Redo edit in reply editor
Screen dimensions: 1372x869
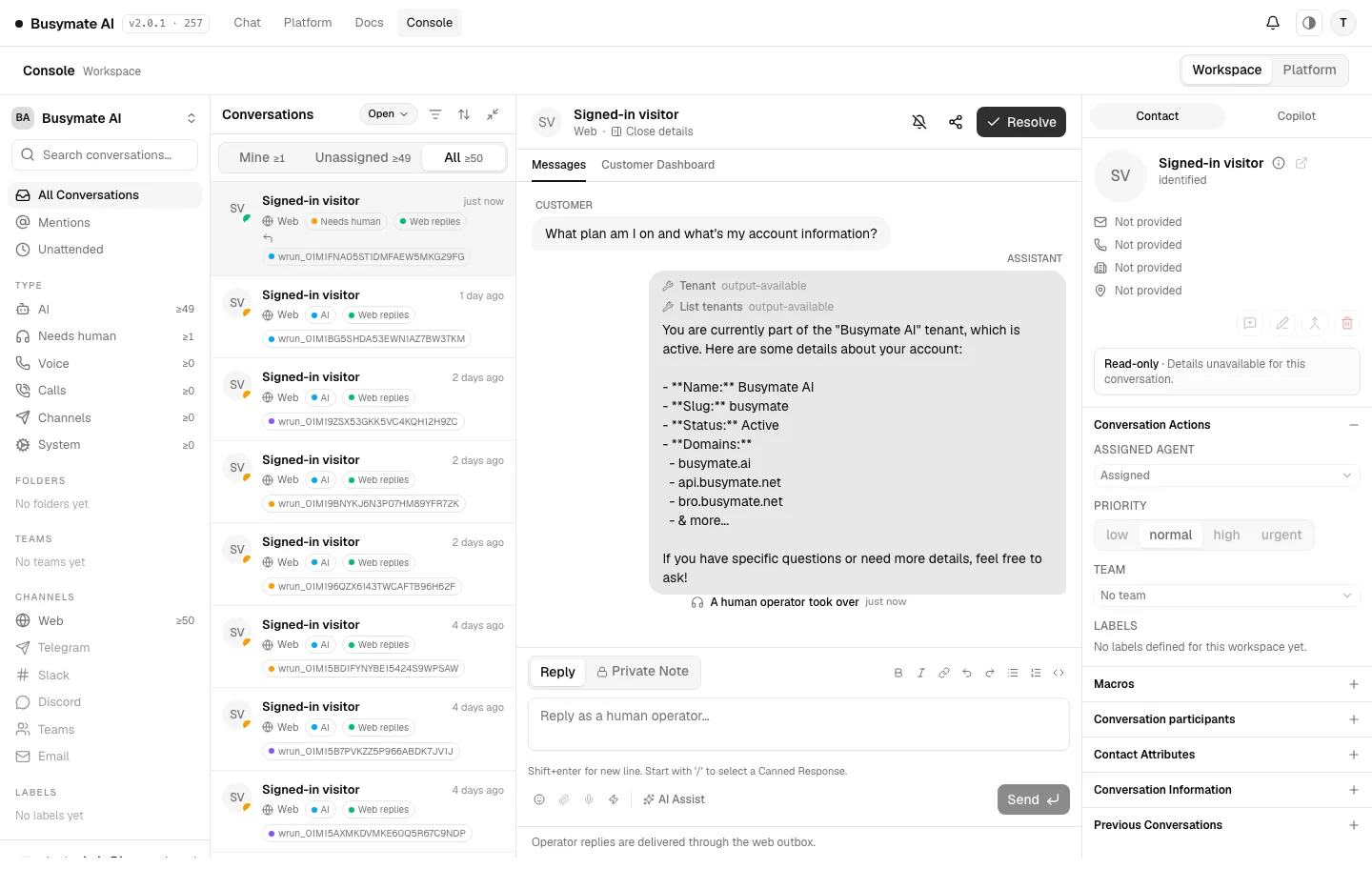tap(990, 673)
